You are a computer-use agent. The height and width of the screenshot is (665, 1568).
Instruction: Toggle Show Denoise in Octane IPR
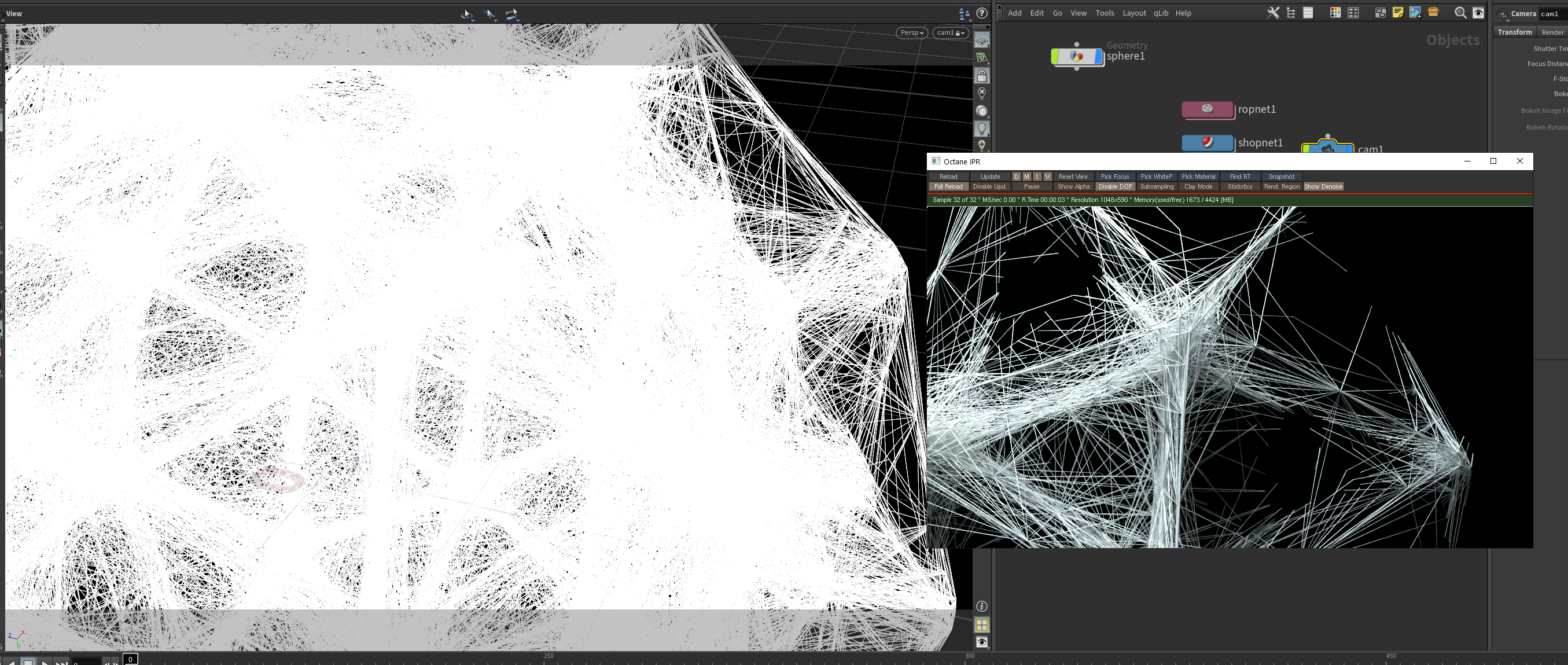coord(1323,187)
